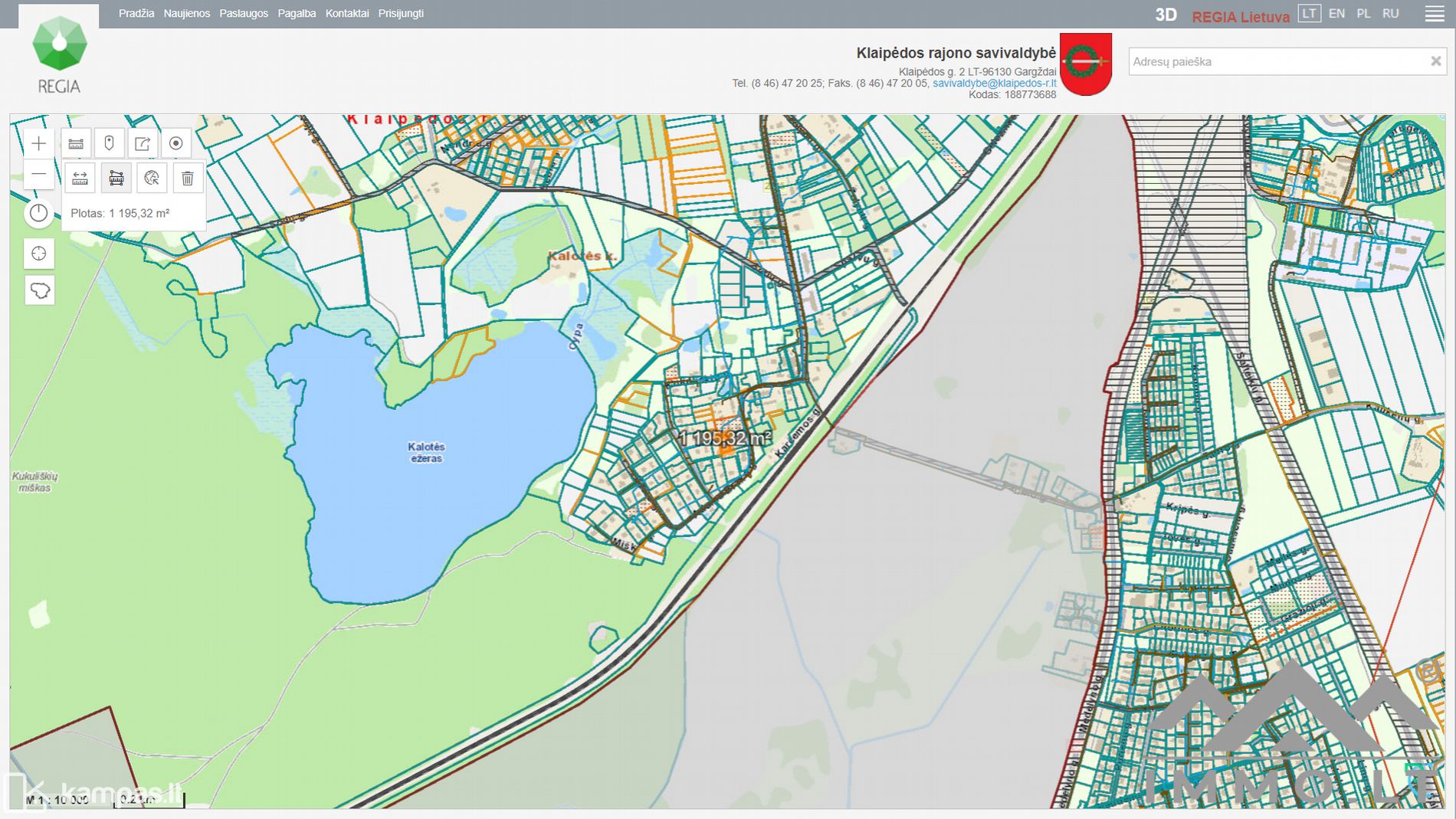Click the globe coordinate picker tool

click(x=152, y=179)
